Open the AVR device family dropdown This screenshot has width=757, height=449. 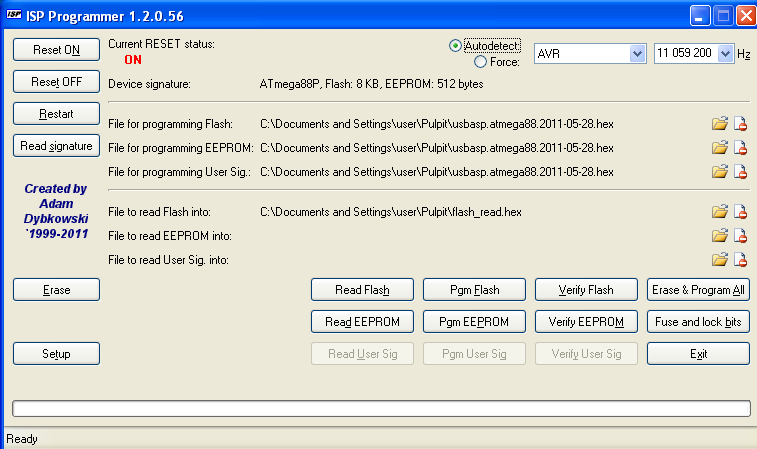[637, 54]
